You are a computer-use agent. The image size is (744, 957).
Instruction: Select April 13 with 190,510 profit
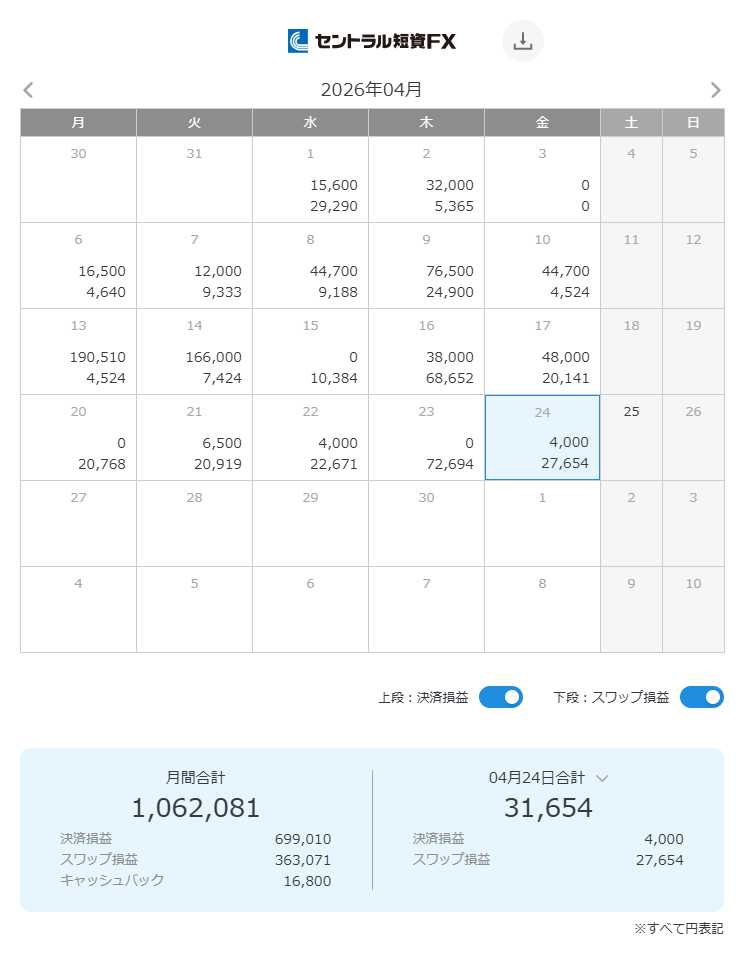pos(78,352)
